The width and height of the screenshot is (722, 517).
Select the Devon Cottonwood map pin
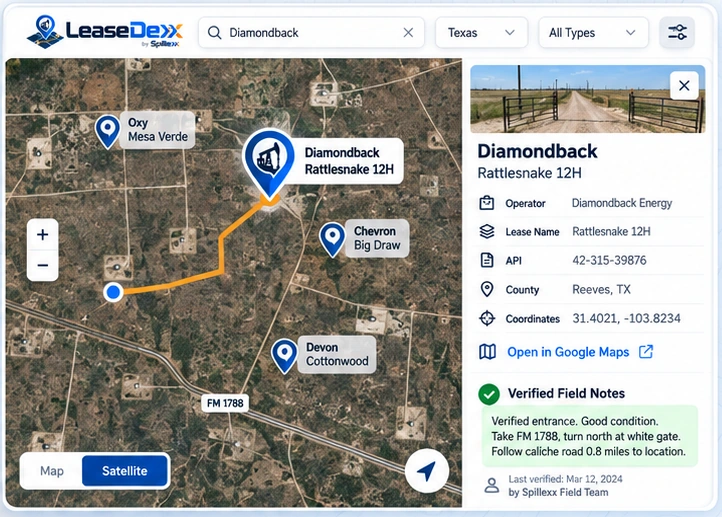pyautogui.click(x=285, y=356)
